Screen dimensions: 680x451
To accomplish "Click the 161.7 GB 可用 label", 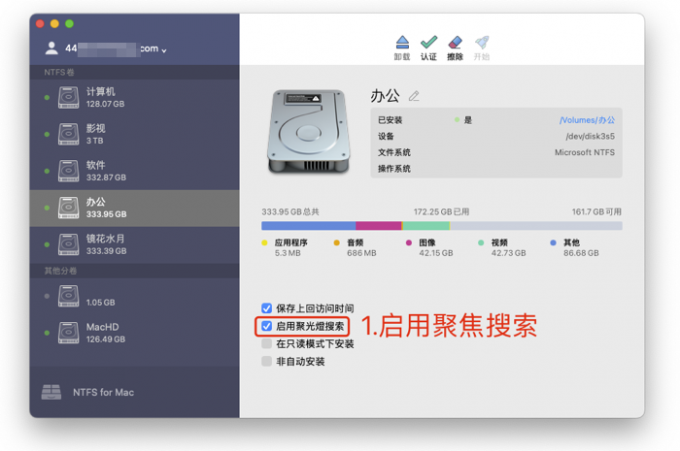I will pyautogui.click(x=597, y=212).
